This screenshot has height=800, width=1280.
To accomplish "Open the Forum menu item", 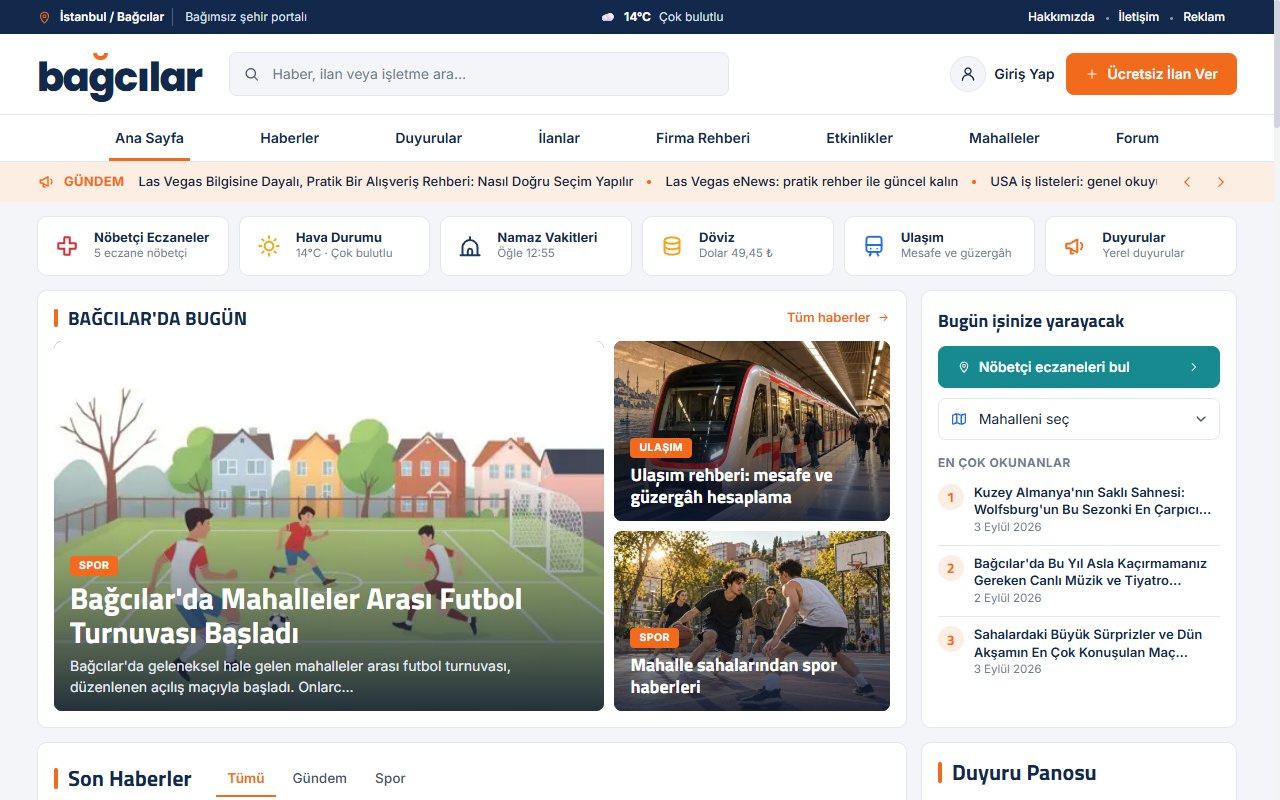I will click(x=1137, y=138).
